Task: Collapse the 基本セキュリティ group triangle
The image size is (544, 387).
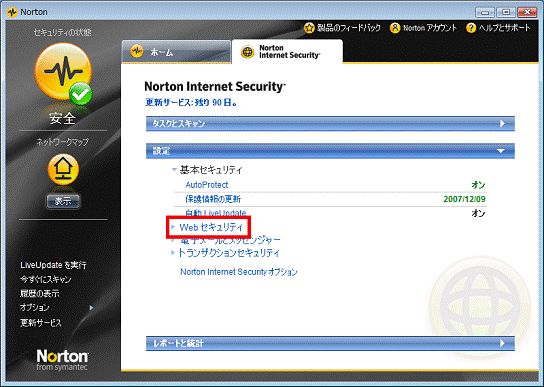Action: [x=175, y=170]
